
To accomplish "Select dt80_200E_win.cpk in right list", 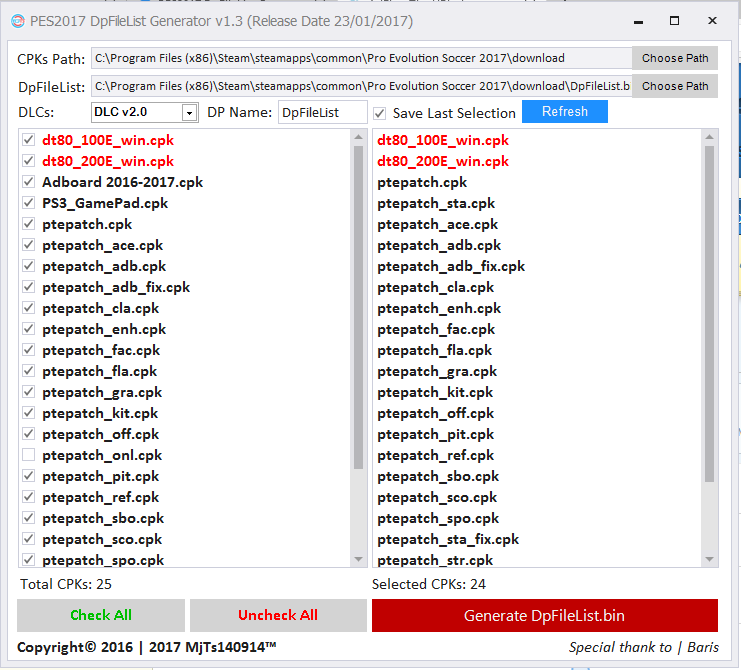I will point(443,161).
